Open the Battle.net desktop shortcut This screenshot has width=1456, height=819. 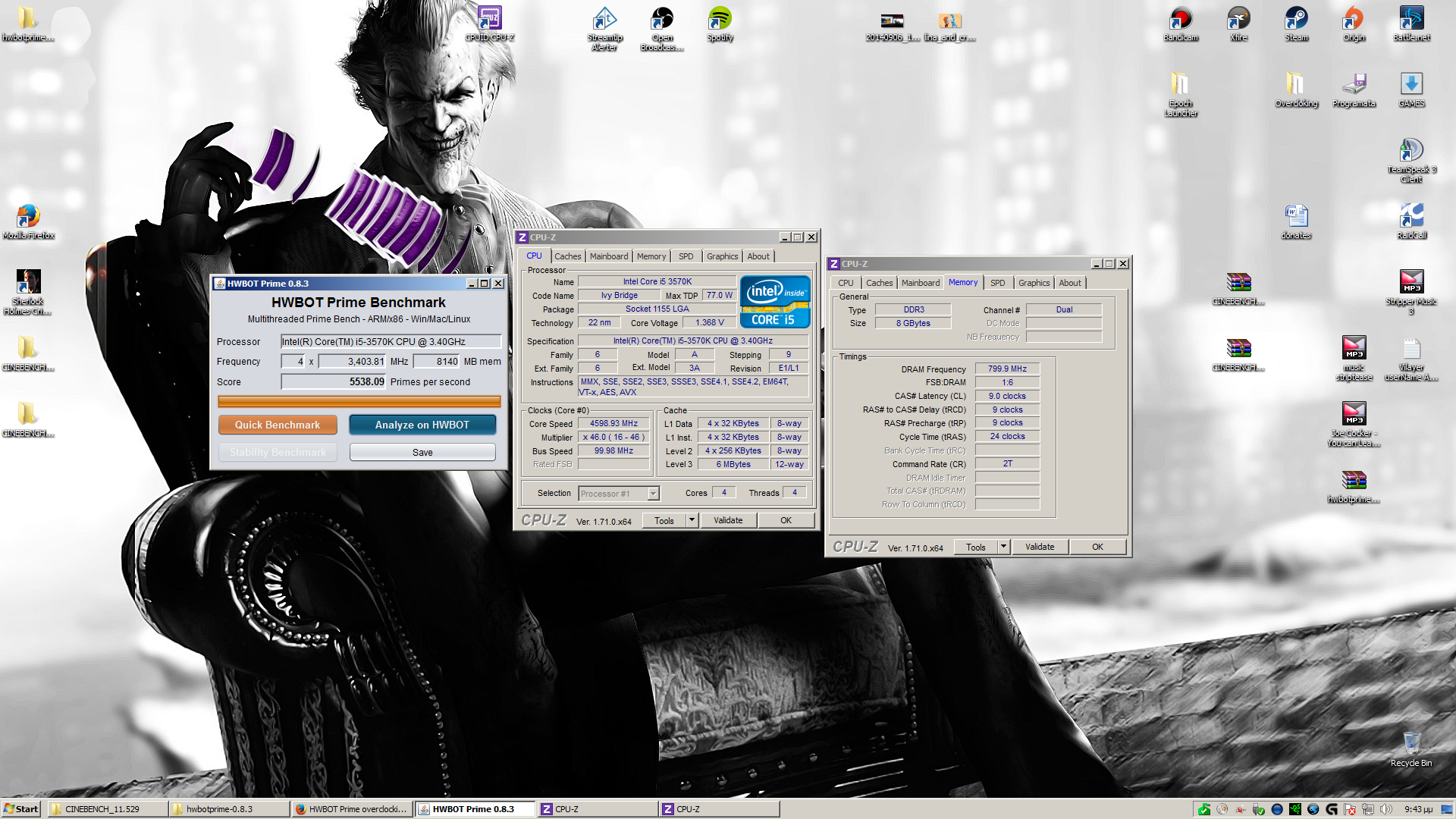(1411, 23)
